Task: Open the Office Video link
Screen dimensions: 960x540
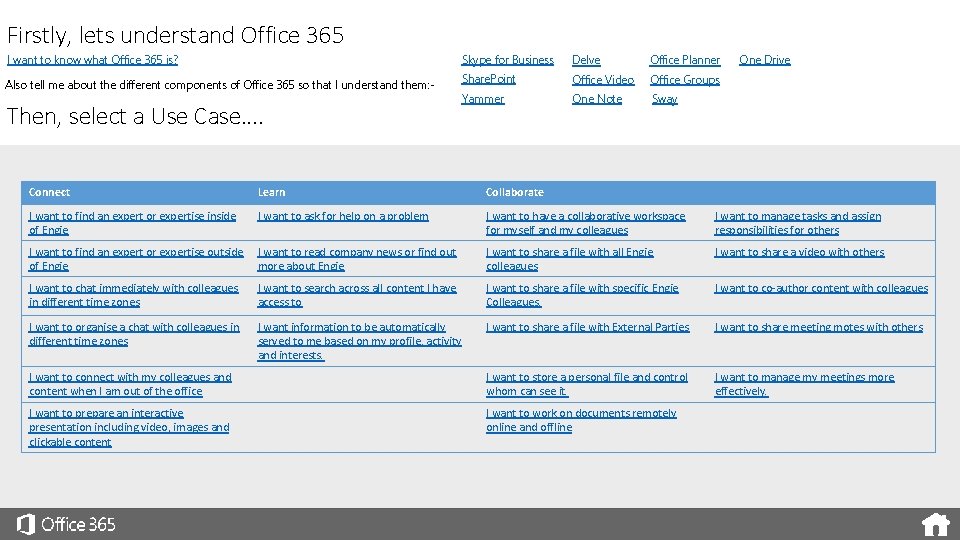Action: pos(603,80)
